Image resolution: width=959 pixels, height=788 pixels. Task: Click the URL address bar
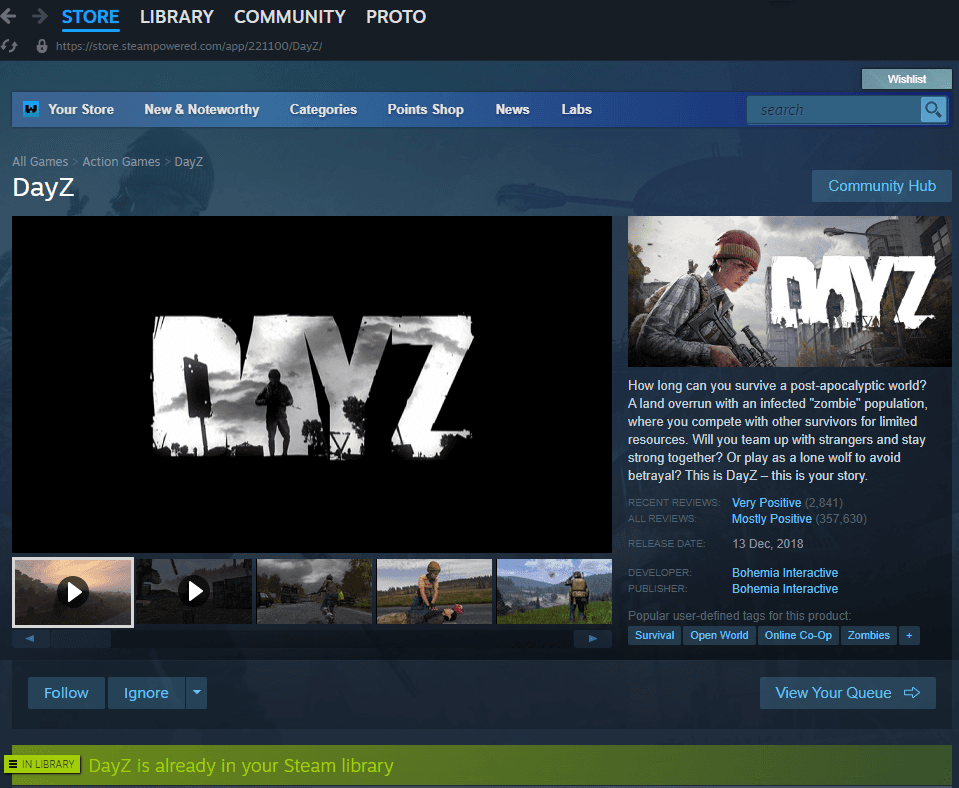[189, 46]
